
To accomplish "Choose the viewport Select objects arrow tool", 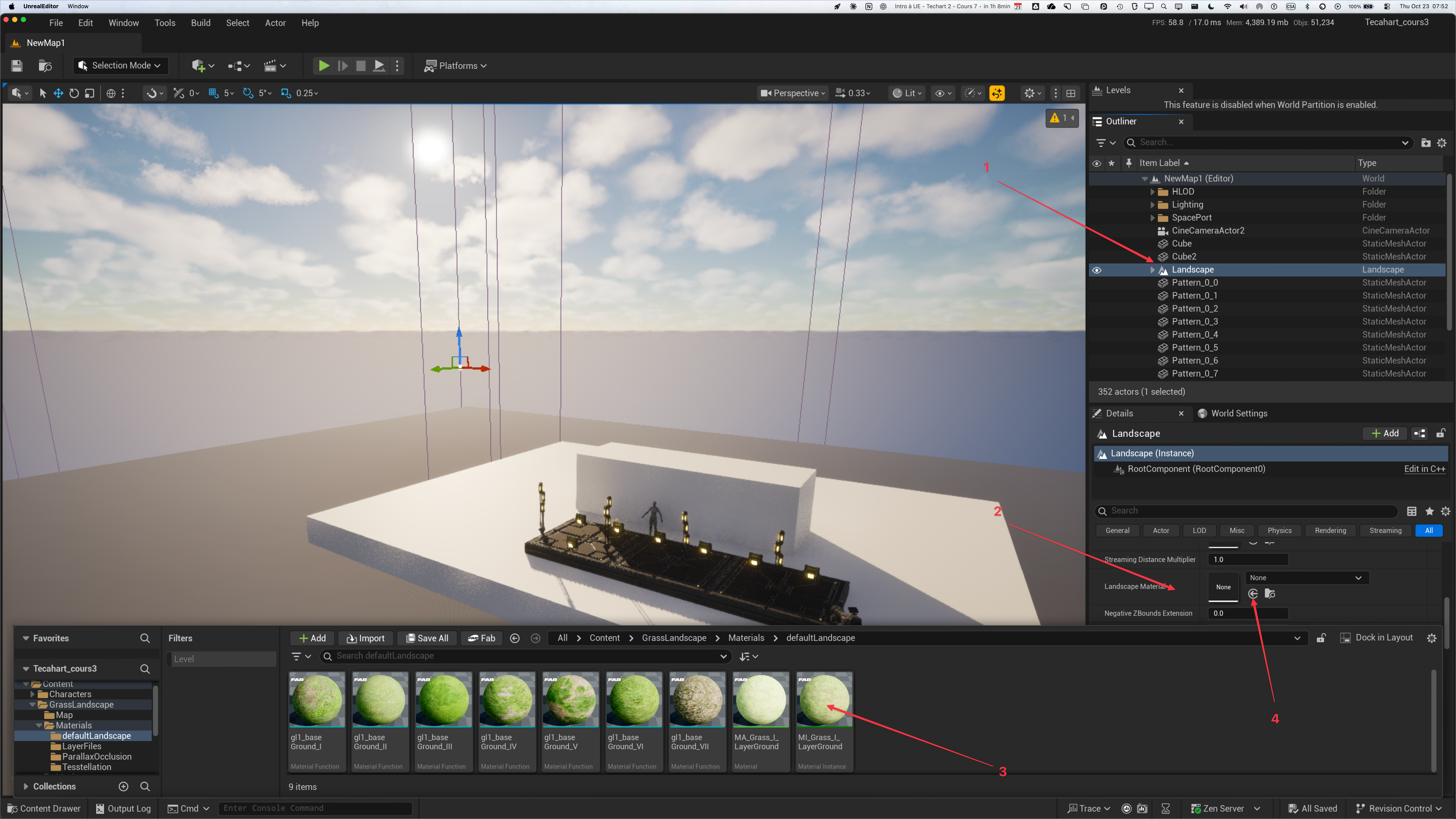I will 42,93.
